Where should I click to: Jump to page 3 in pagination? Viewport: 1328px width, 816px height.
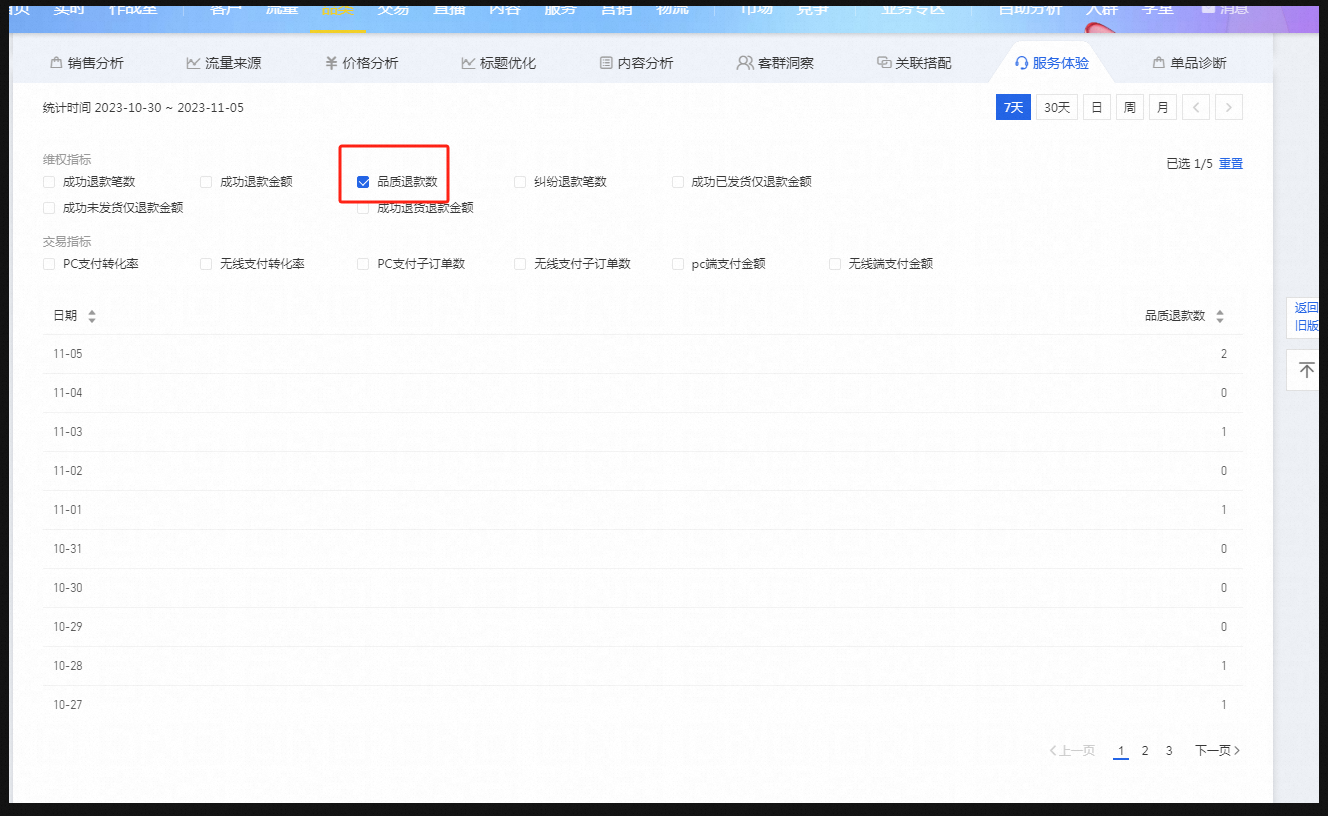tap(1169, 751)
